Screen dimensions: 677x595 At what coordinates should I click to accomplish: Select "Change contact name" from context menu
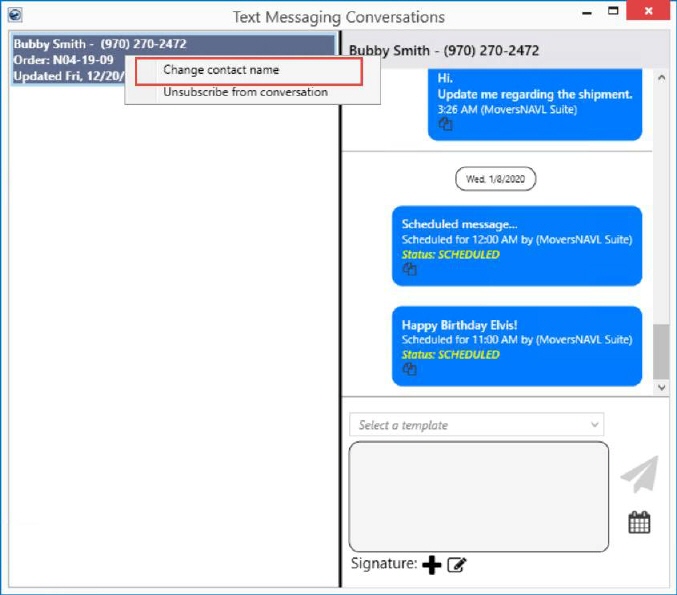pyautogui.click(x=221, y=70)
